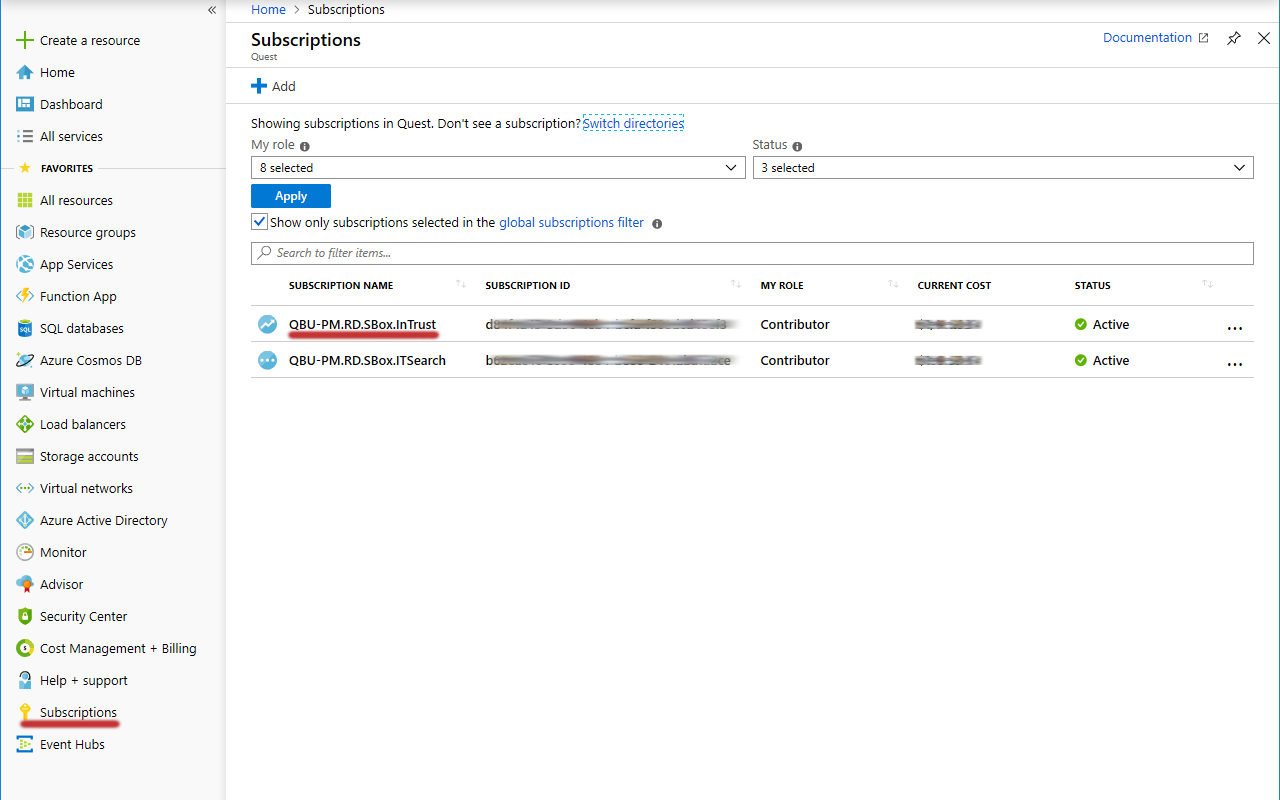Click the Apply filter button
1280x800 pixels.
[291, 196]
